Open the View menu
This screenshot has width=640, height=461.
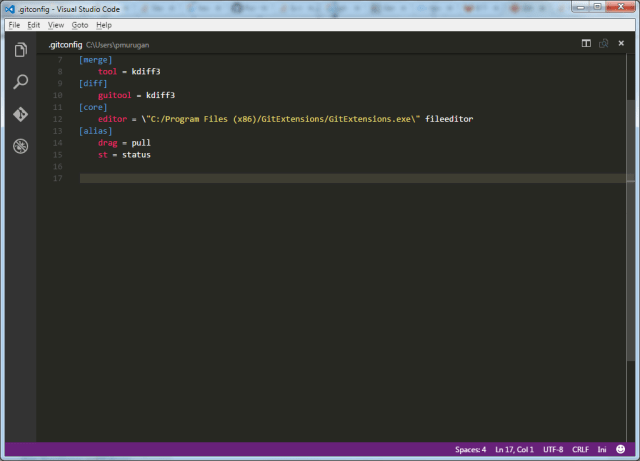click(x=56, y=24)
